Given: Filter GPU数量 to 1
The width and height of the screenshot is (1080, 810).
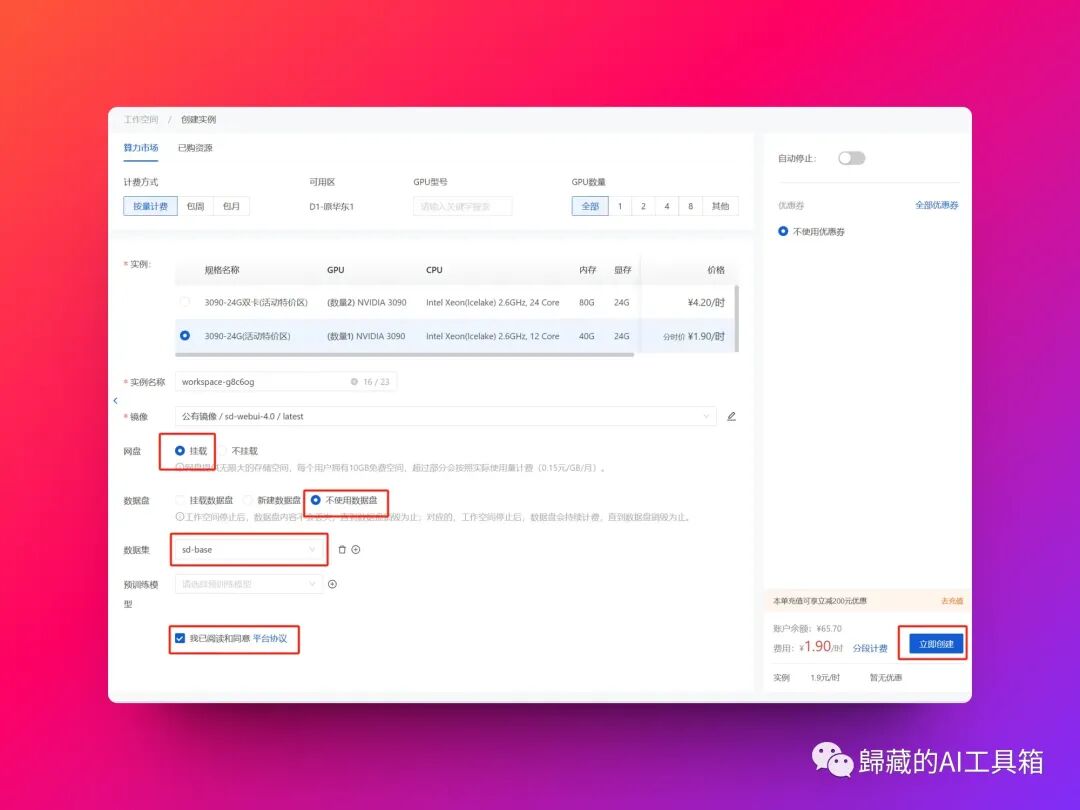Looking at the screenshot, I should 620,206.
